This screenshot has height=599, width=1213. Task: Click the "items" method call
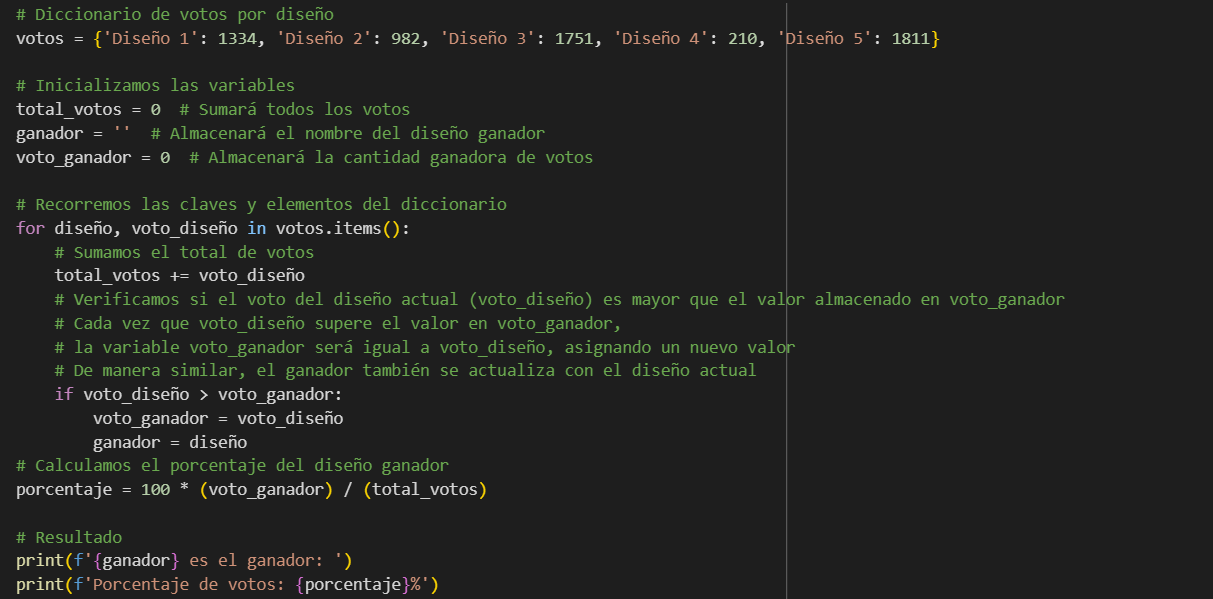[x=358, y=228]
